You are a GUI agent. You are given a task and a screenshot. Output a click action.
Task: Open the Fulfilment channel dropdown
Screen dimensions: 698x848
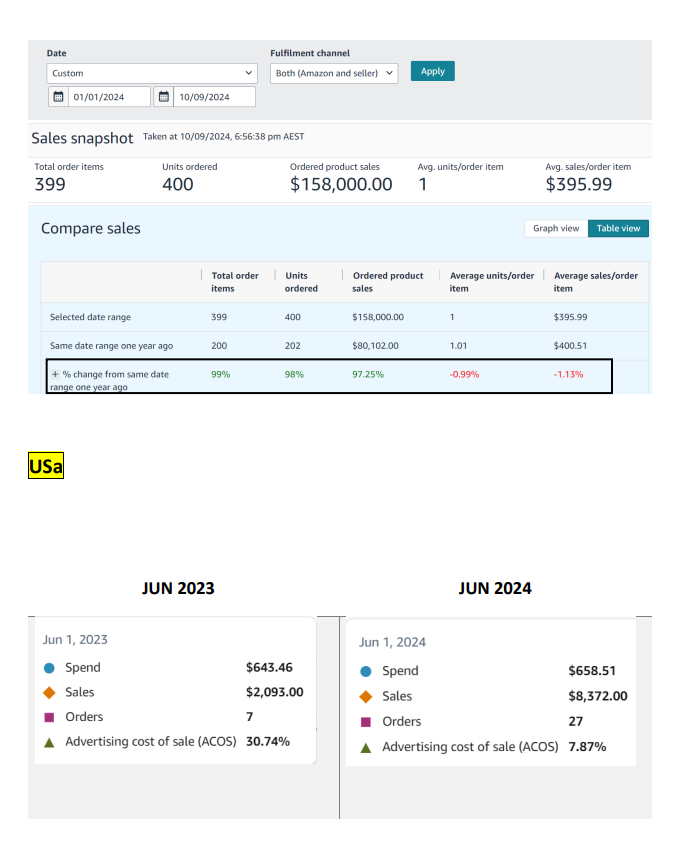click(x=334, y=73)
